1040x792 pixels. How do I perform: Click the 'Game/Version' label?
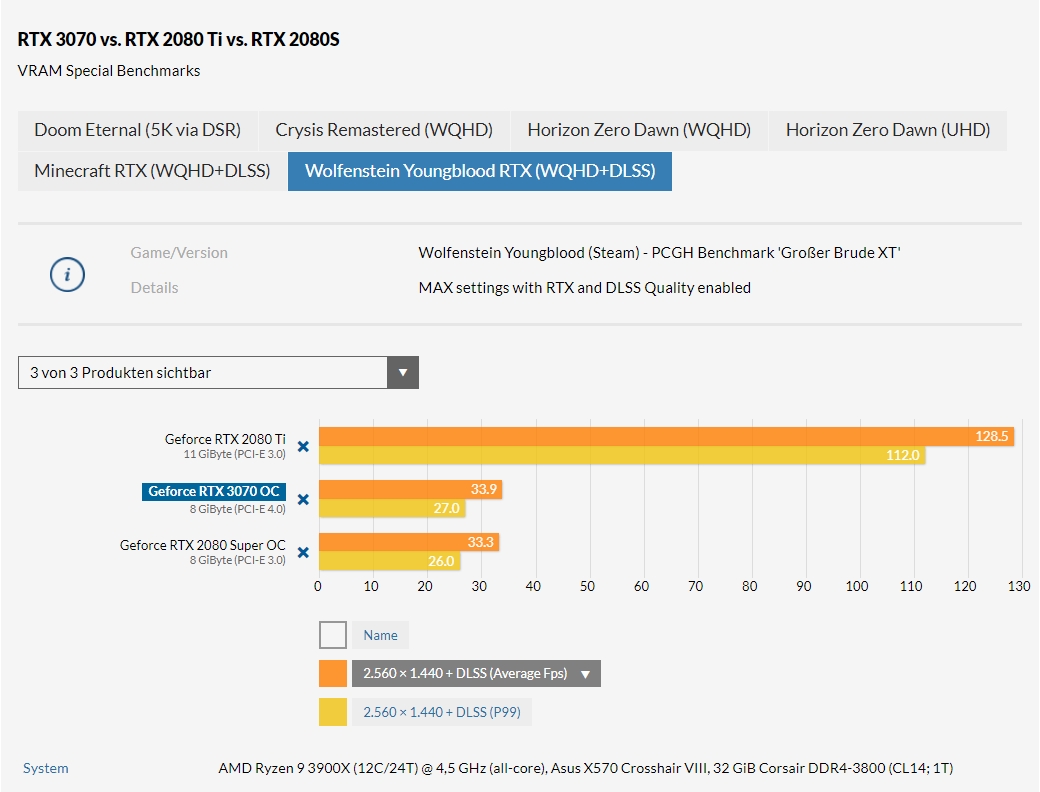click(x=179, y=253)
